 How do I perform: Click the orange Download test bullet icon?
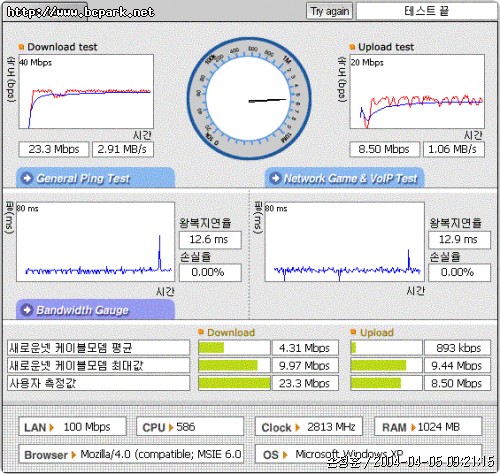[x=21, y=47]
